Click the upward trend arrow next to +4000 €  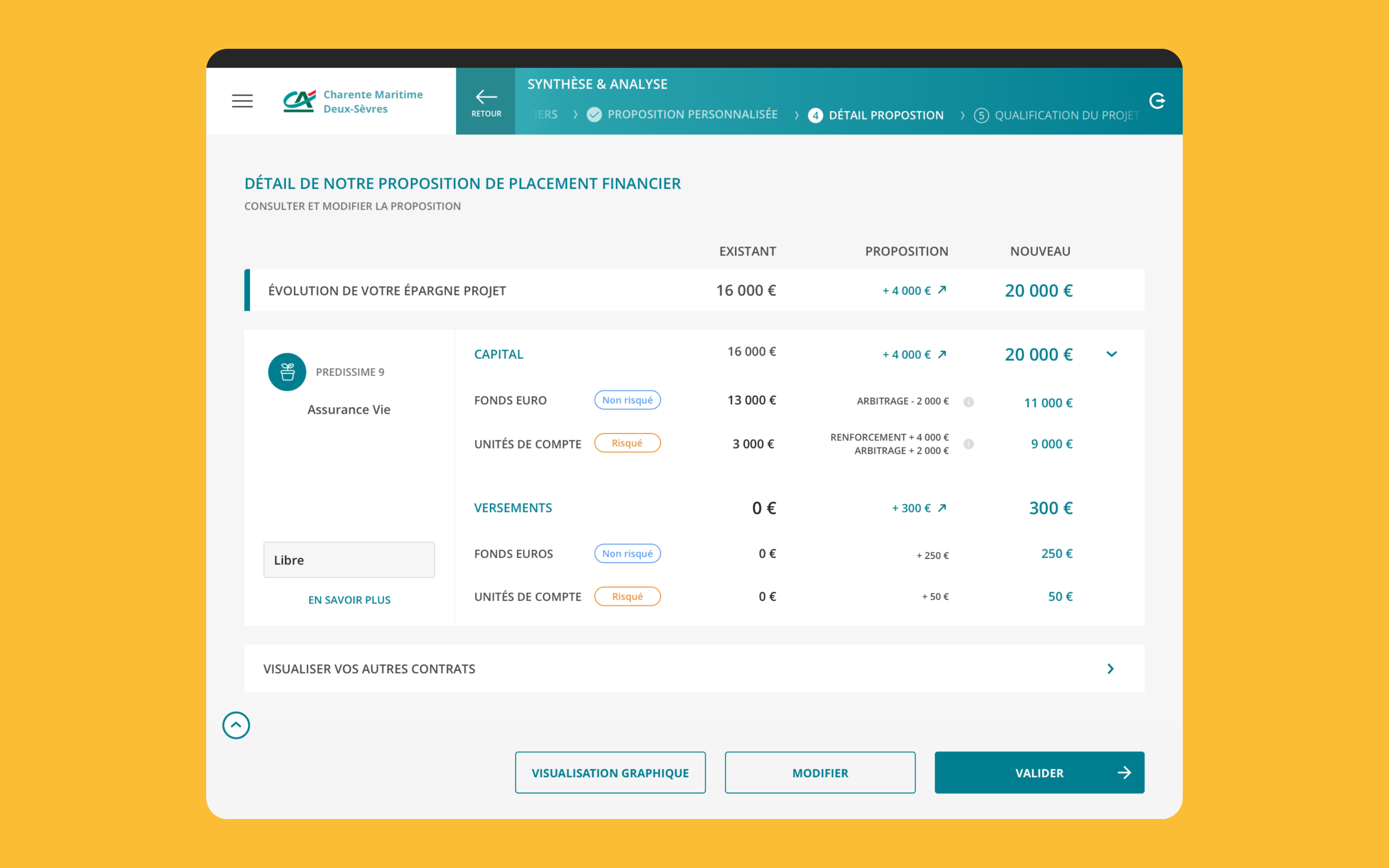click(x=943, y=290)
